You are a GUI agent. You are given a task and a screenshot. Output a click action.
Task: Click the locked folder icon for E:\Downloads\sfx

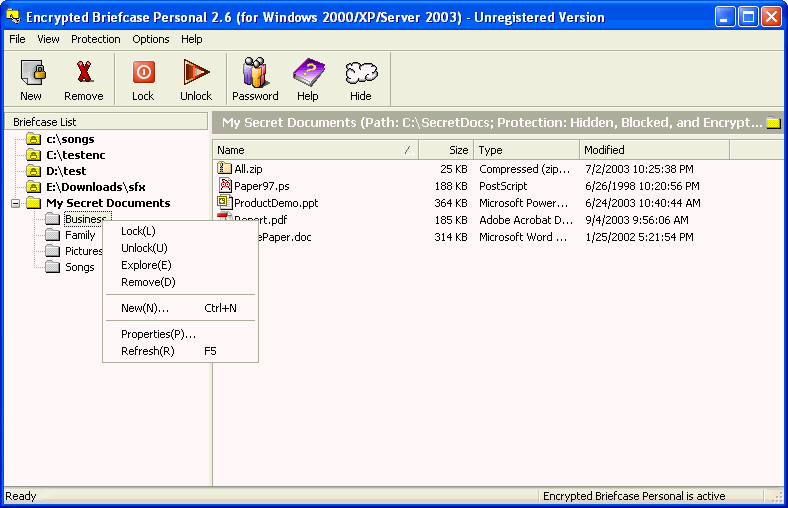[33, 187]
